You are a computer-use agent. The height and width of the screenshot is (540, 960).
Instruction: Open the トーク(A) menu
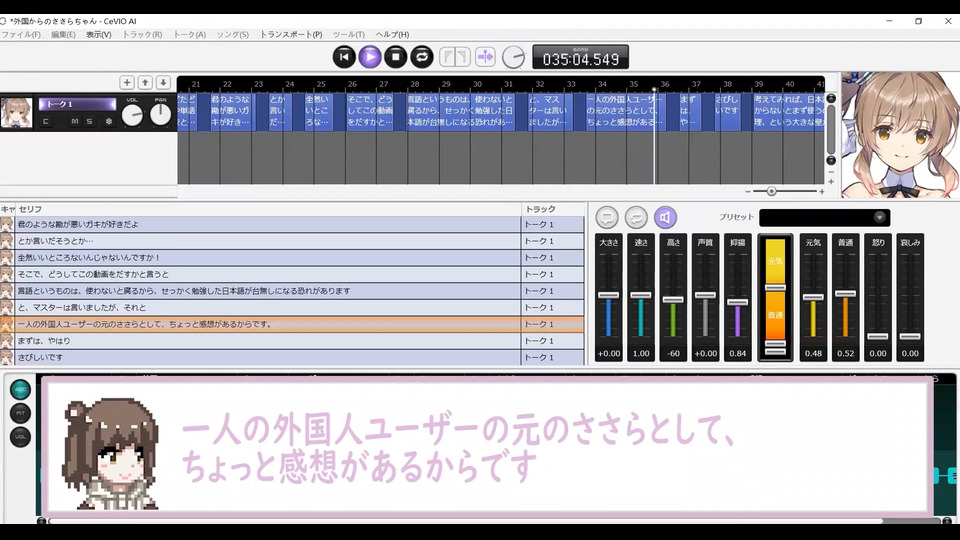tap(189, 35)
